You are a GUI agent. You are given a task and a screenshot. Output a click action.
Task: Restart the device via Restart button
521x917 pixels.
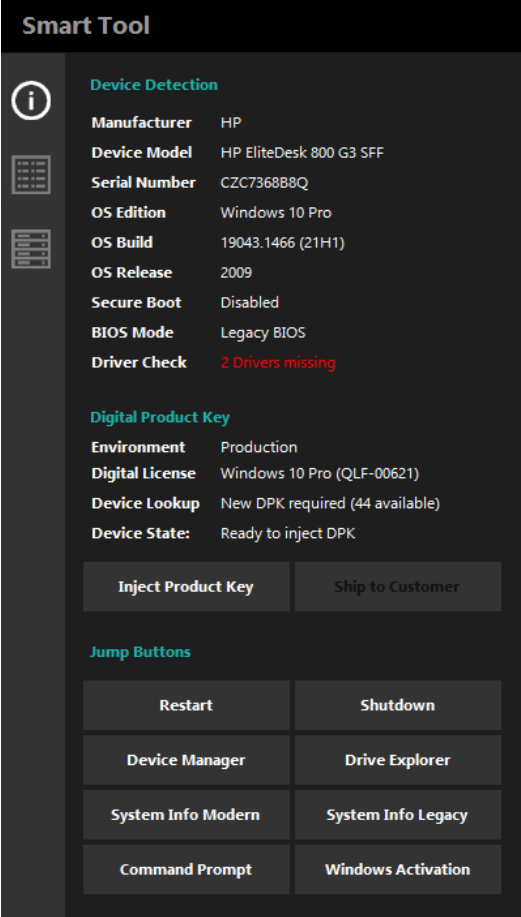186,705
